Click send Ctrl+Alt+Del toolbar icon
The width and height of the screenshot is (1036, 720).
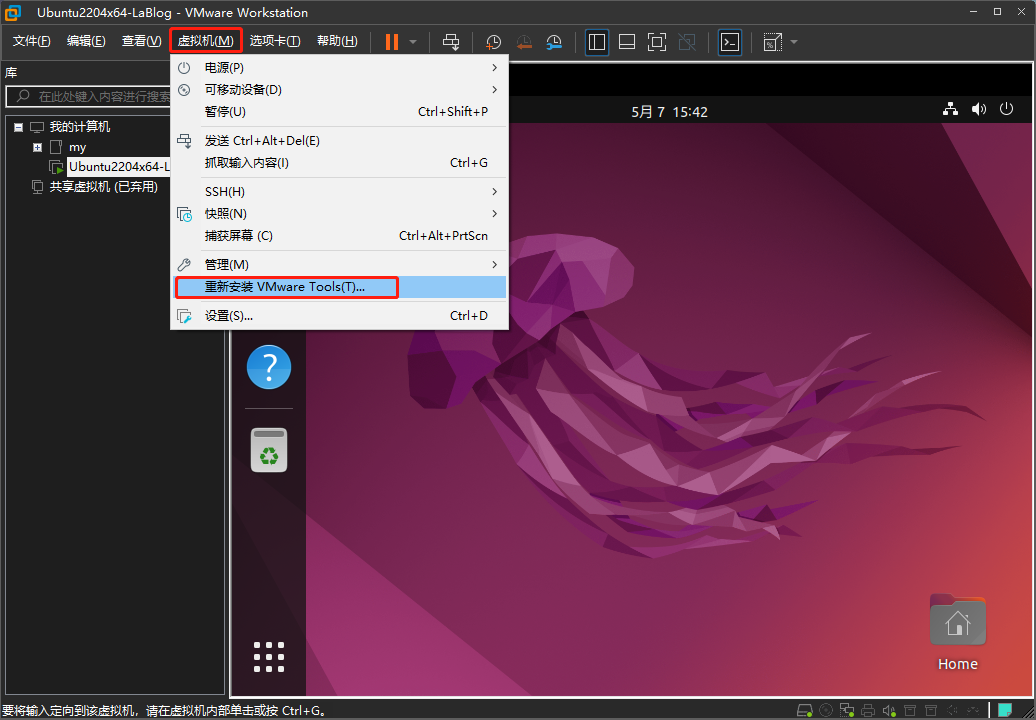[451, 42]
